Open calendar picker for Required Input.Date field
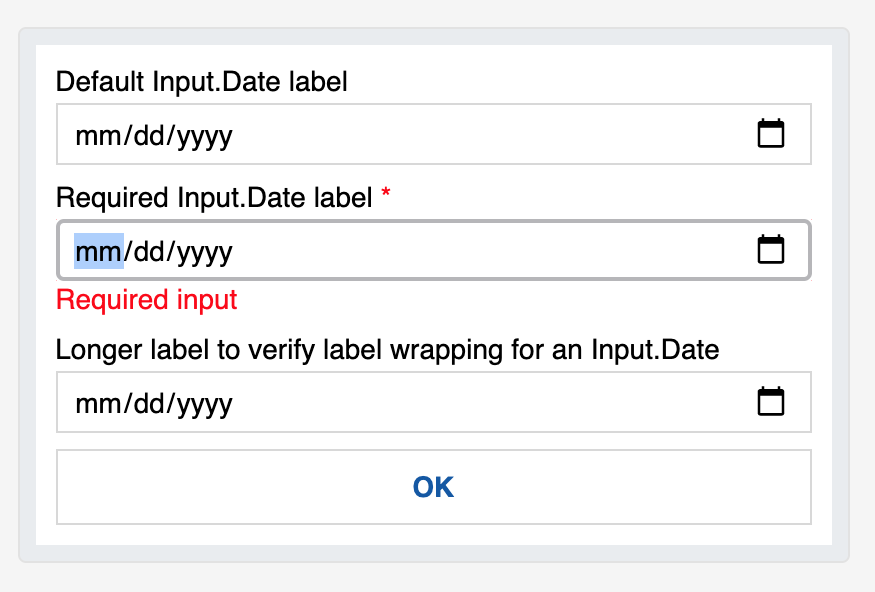 point(770,250)
